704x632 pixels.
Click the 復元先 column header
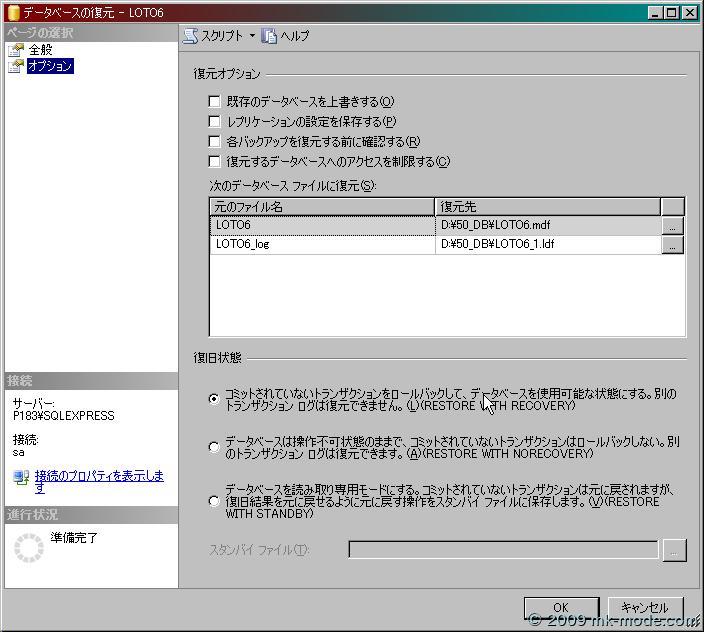click(x=548, y=206)
